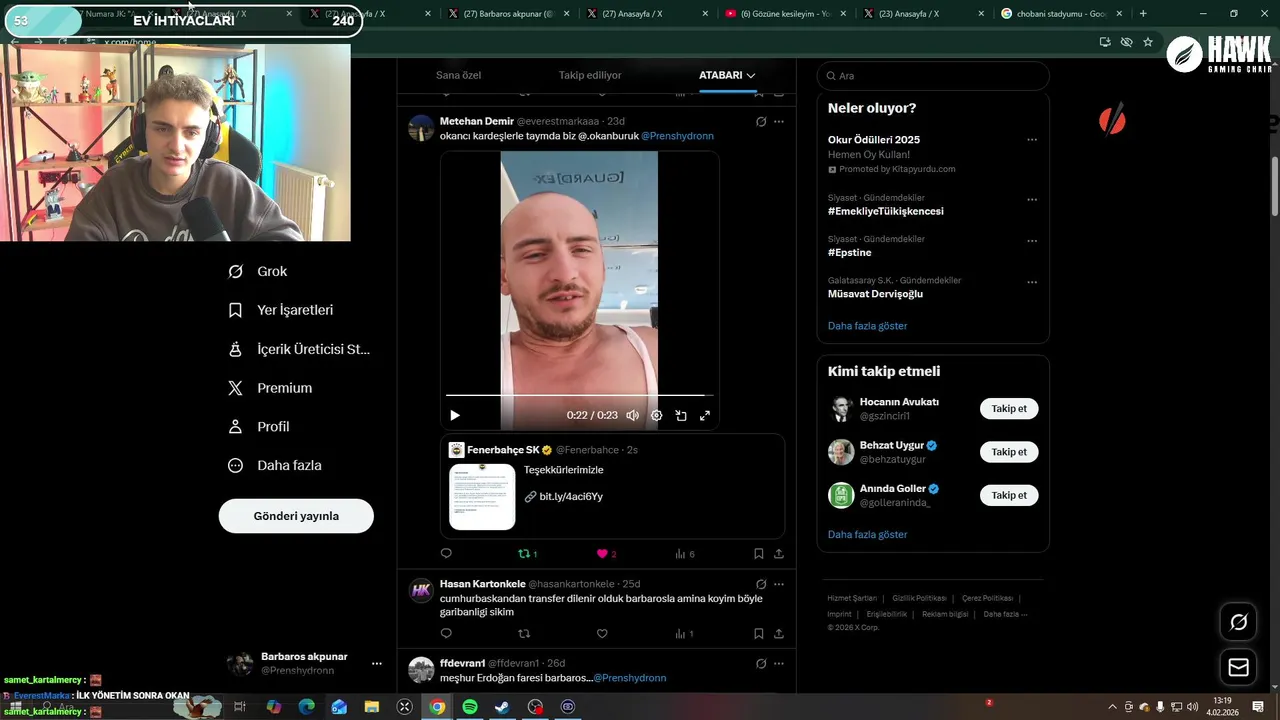Follow Anında Goller
This screenshot has width=1280, height=720.
(x=1009, y=495)
